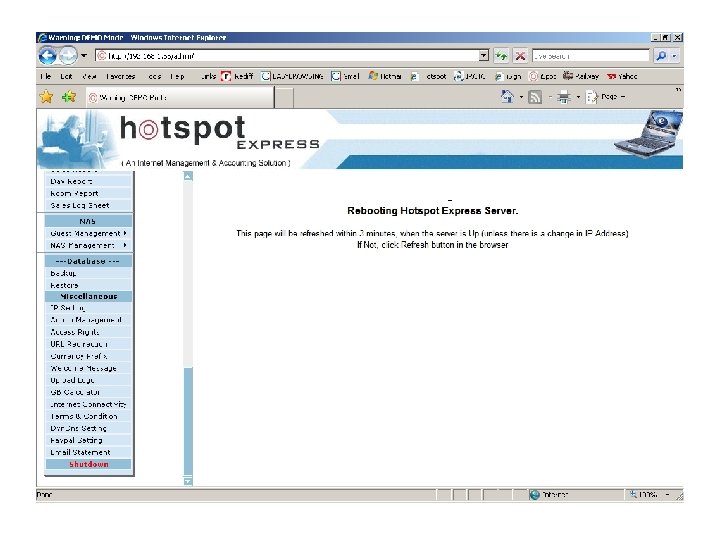Click the browser Back arrow button
The width and height of the screenshot is (720, 540).
pos(47,56)
